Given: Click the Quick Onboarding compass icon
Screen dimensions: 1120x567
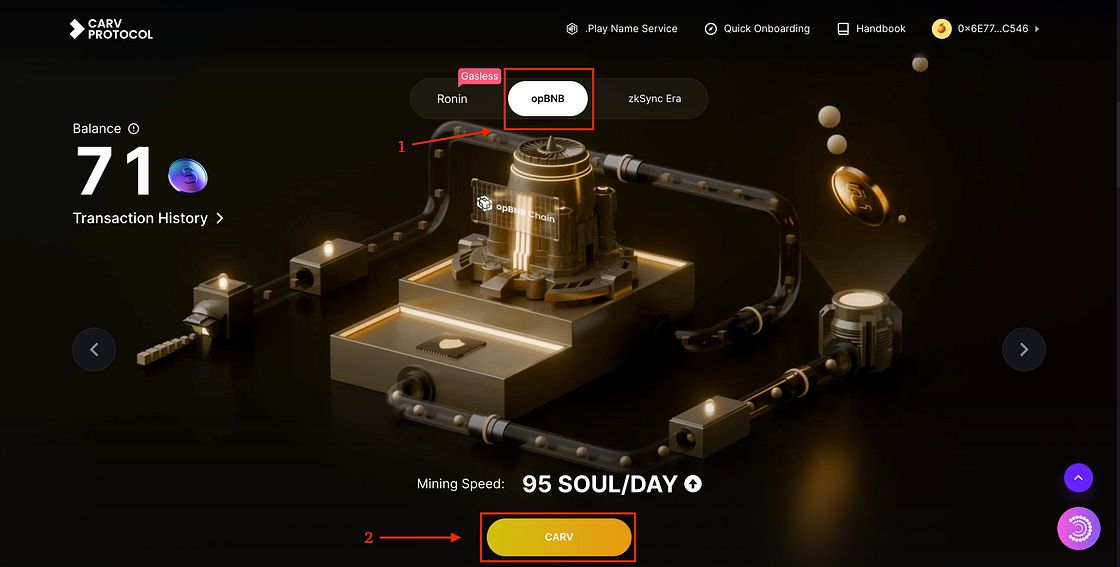Looking at the screenshot, I should [710, 29].
